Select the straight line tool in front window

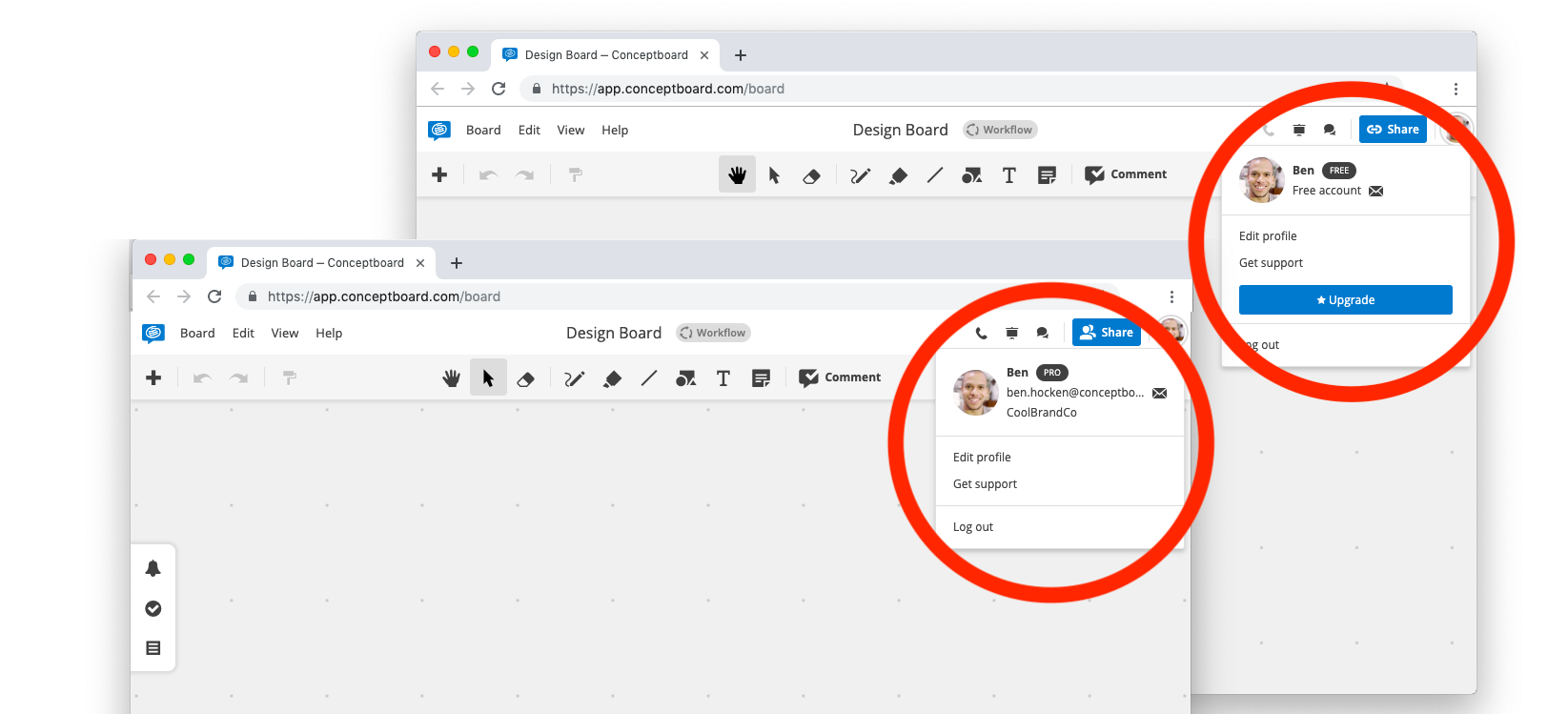coord(649,378)
